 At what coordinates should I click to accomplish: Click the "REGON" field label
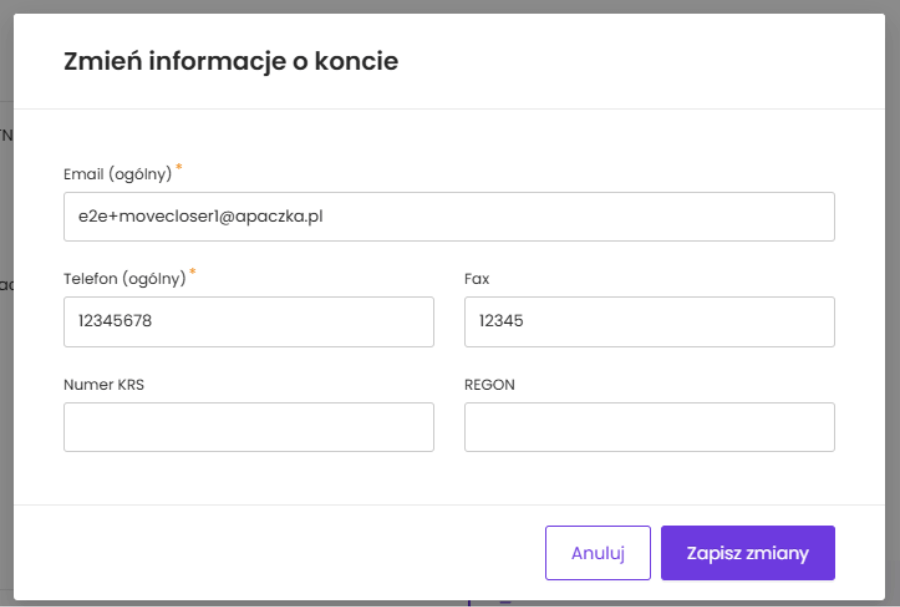pos(489,385)
